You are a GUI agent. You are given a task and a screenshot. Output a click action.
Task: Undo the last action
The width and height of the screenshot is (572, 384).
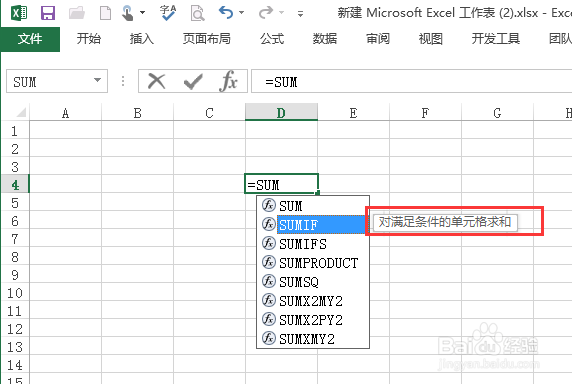(226, 13)
